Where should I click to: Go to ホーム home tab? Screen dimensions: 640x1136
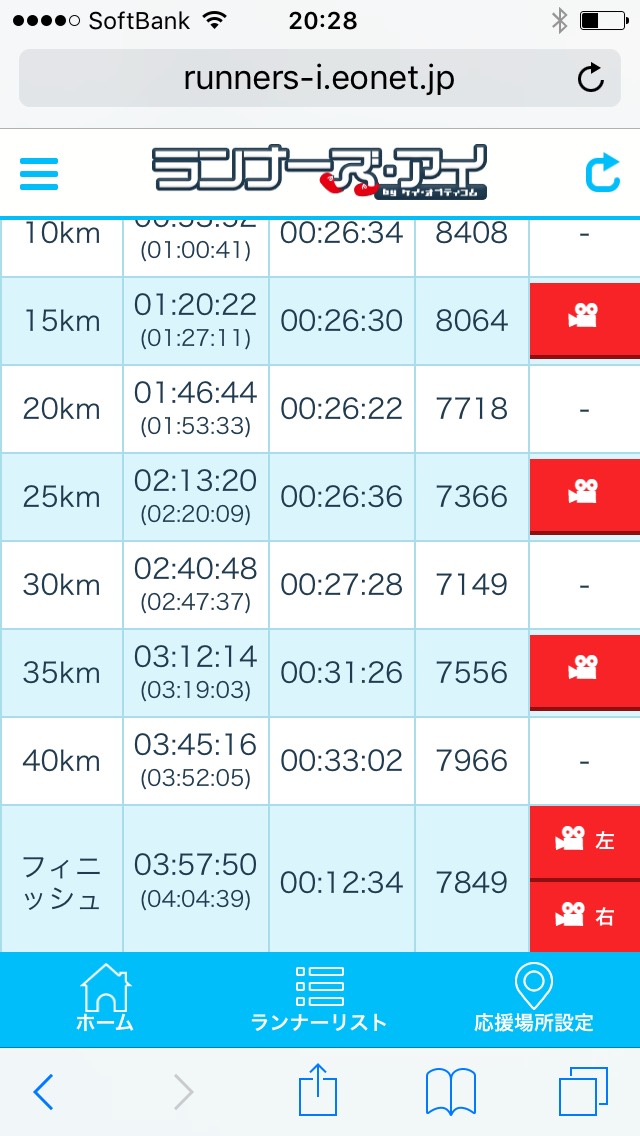click(105, 999)
